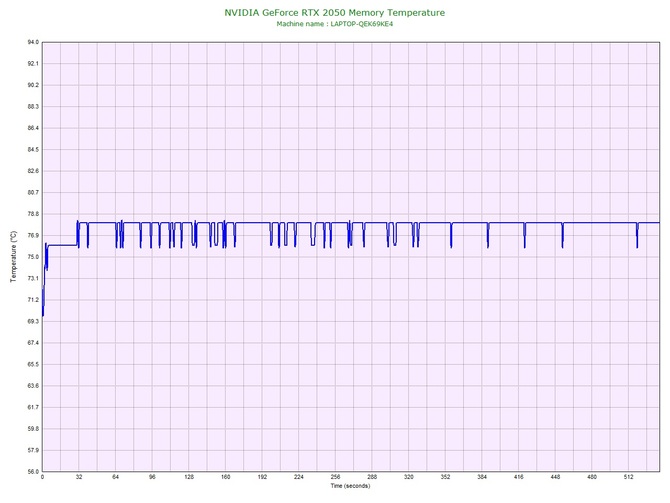Click the 57.9 y-axis value

click(33, 450)
